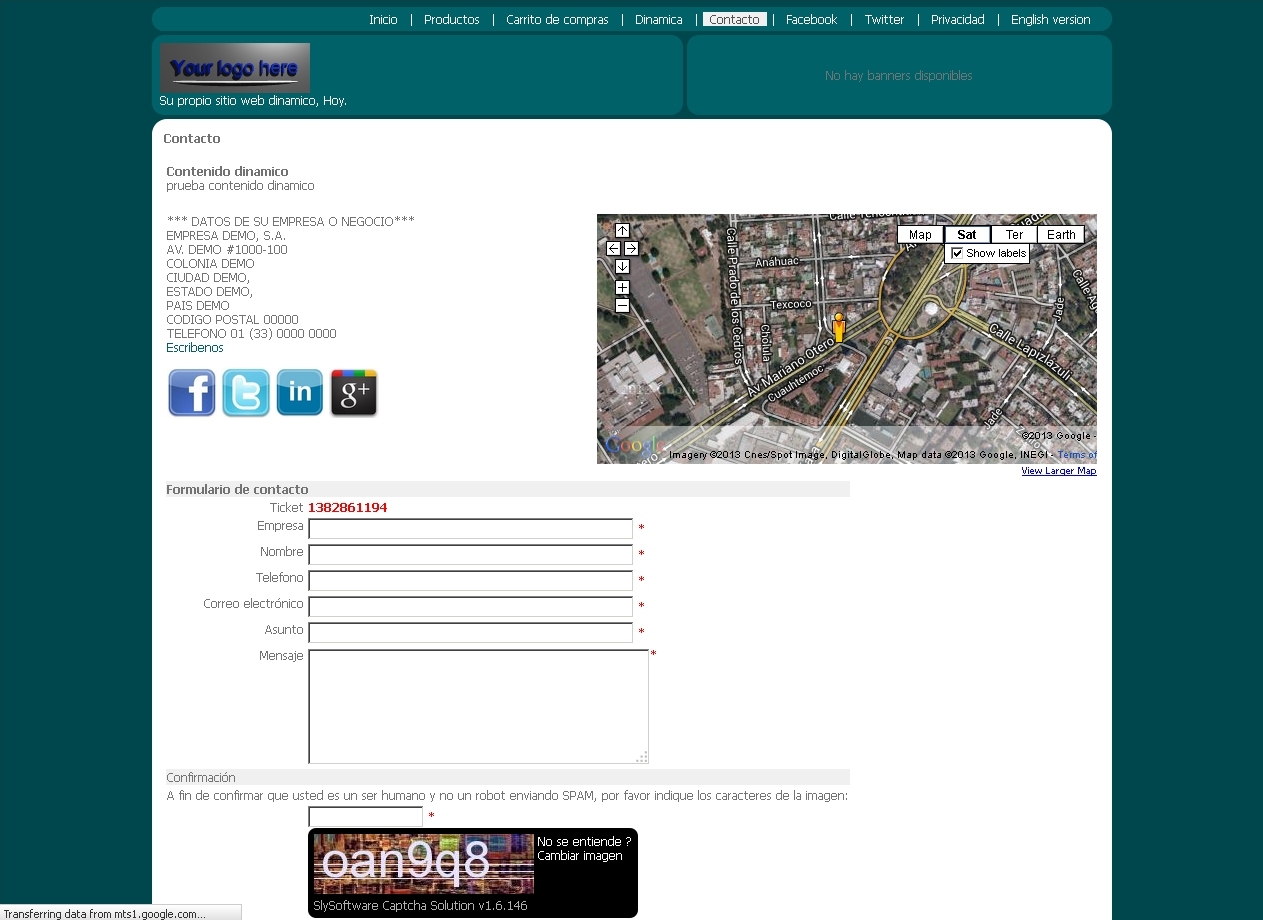The width and height of the screenshot is (1263, 920).
Task: Click the 'TELEFONO 01 (33) 0000 0000' line
Action: click(x=251, y=334)
